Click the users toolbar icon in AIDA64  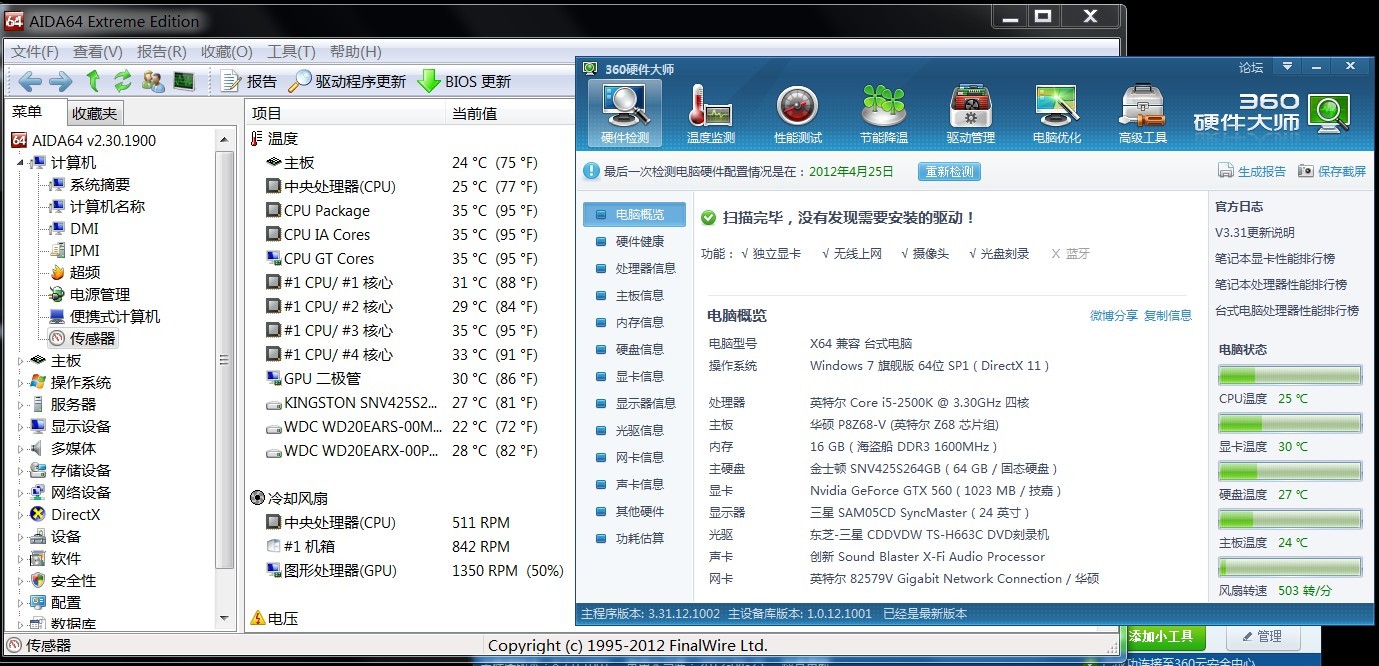coord(153,81)
